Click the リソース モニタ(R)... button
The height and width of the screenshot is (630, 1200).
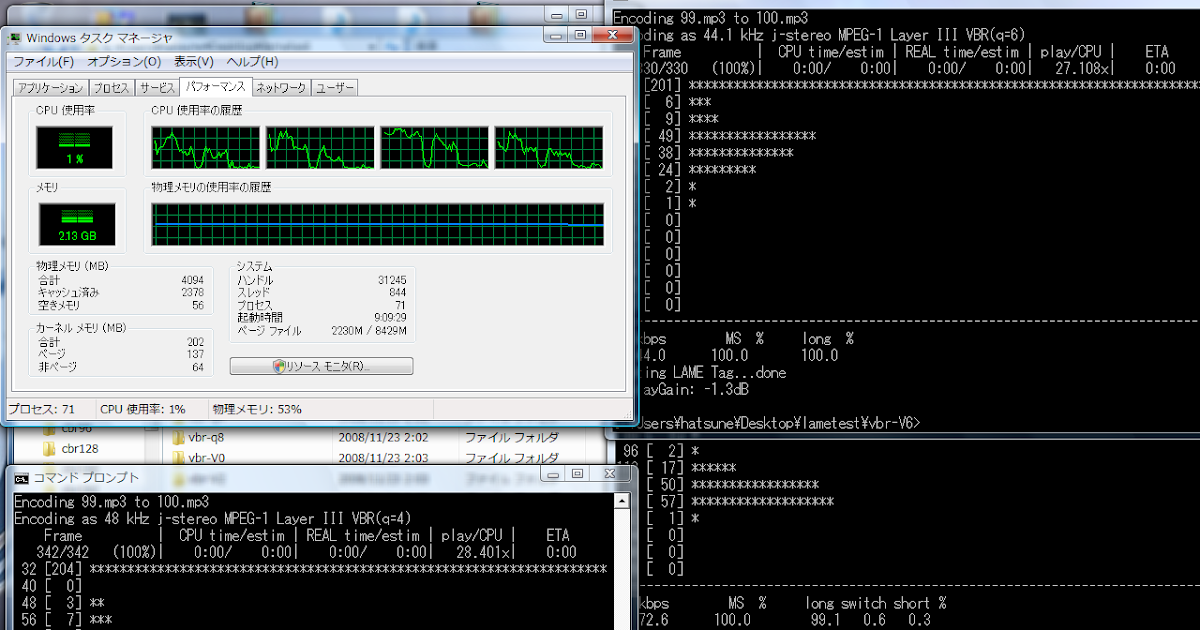[x=321, y=366]
